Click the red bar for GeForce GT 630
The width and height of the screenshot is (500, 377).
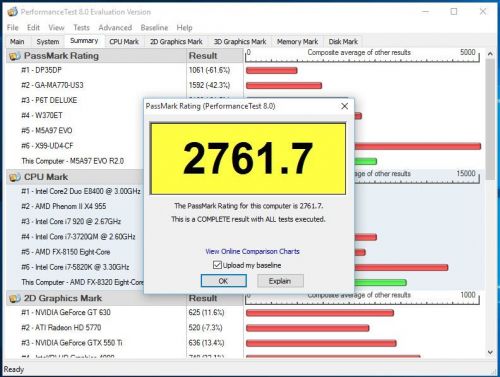coord(320,313)
